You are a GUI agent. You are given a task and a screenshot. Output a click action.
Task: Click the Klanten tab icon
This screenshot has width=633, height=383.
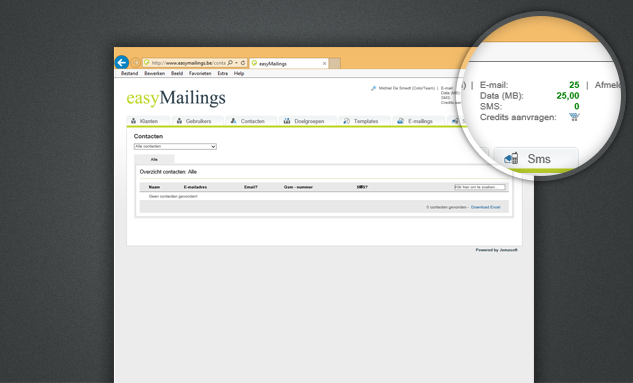click(x=134, y=121)
